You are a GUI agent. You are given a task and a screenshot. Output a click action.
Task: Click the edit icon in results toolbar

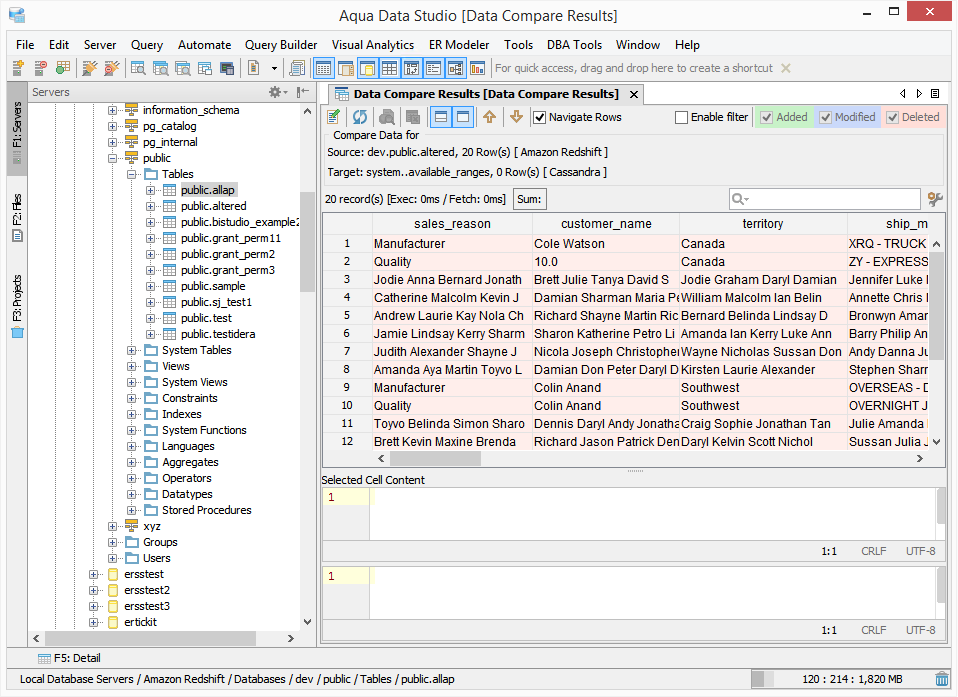click(x=335, y=117)
